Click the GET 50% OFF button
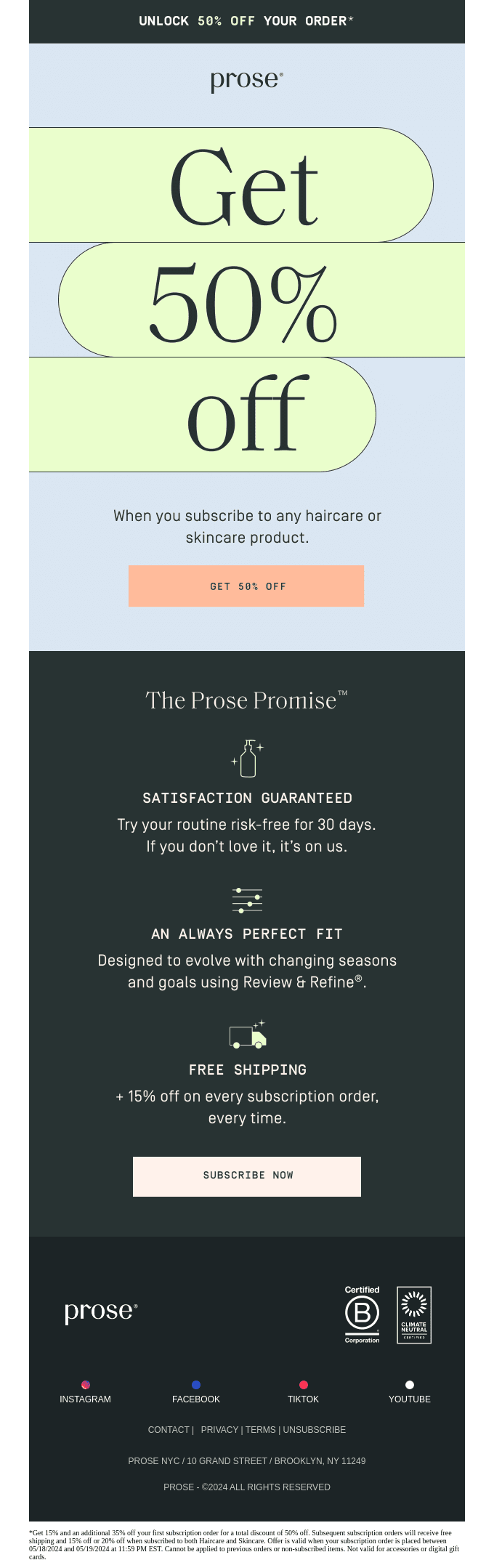This screenshot has height=1568, width=494. pos(246,586)
